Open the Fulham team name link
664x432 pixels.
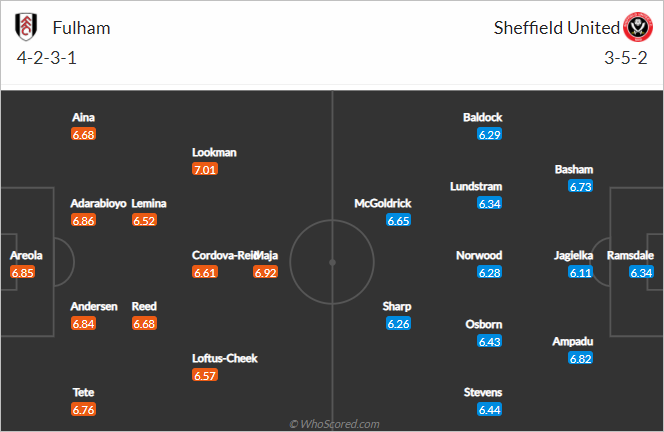pyautogui.click(x=81, y=28)
